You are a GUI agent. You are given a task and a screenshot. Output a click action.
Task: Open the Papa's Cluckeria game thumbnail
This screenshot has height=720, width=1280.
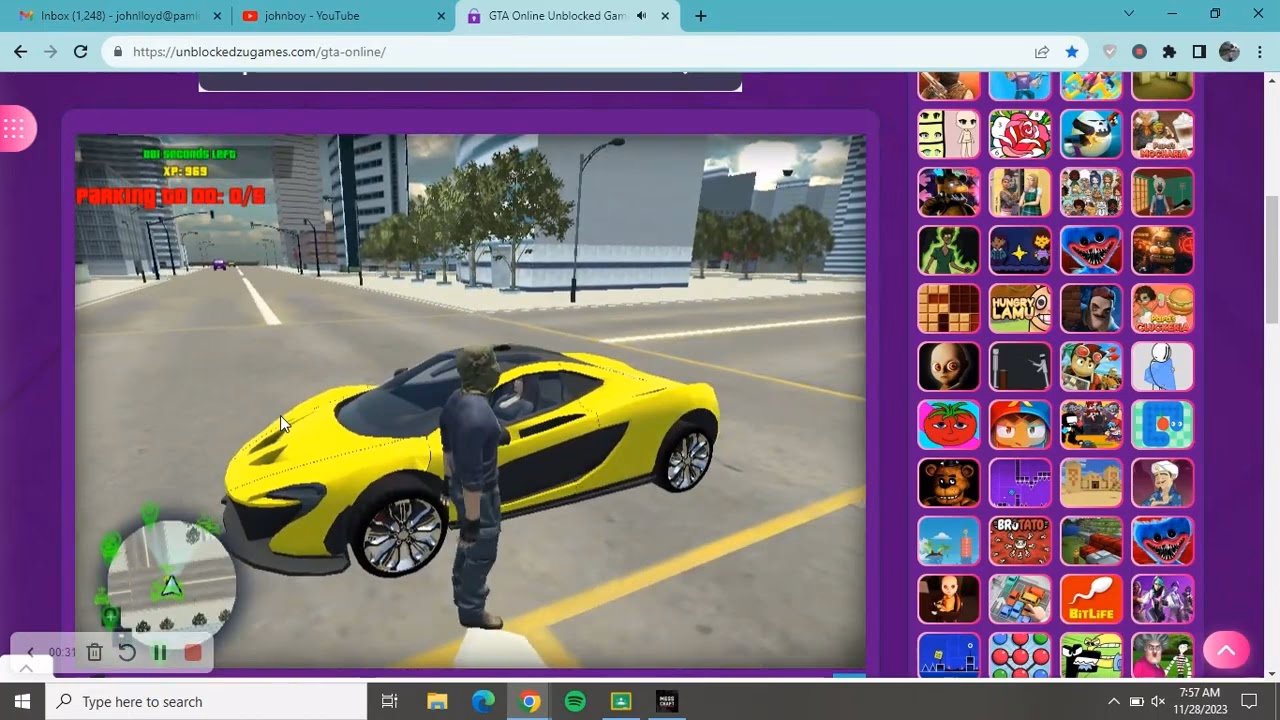tap(1163, 308)
